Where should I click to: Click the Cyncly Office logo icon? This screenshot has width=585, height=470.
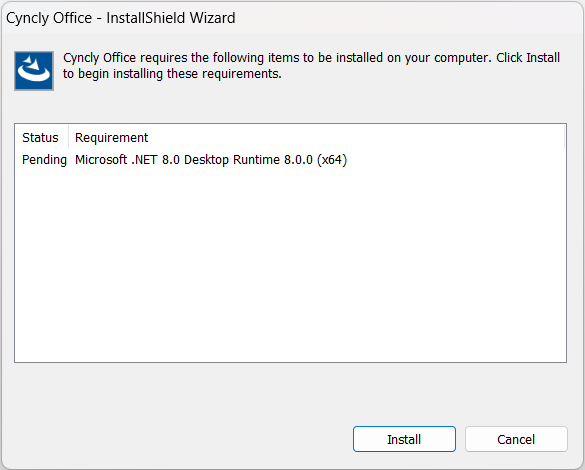pos(34,71)
